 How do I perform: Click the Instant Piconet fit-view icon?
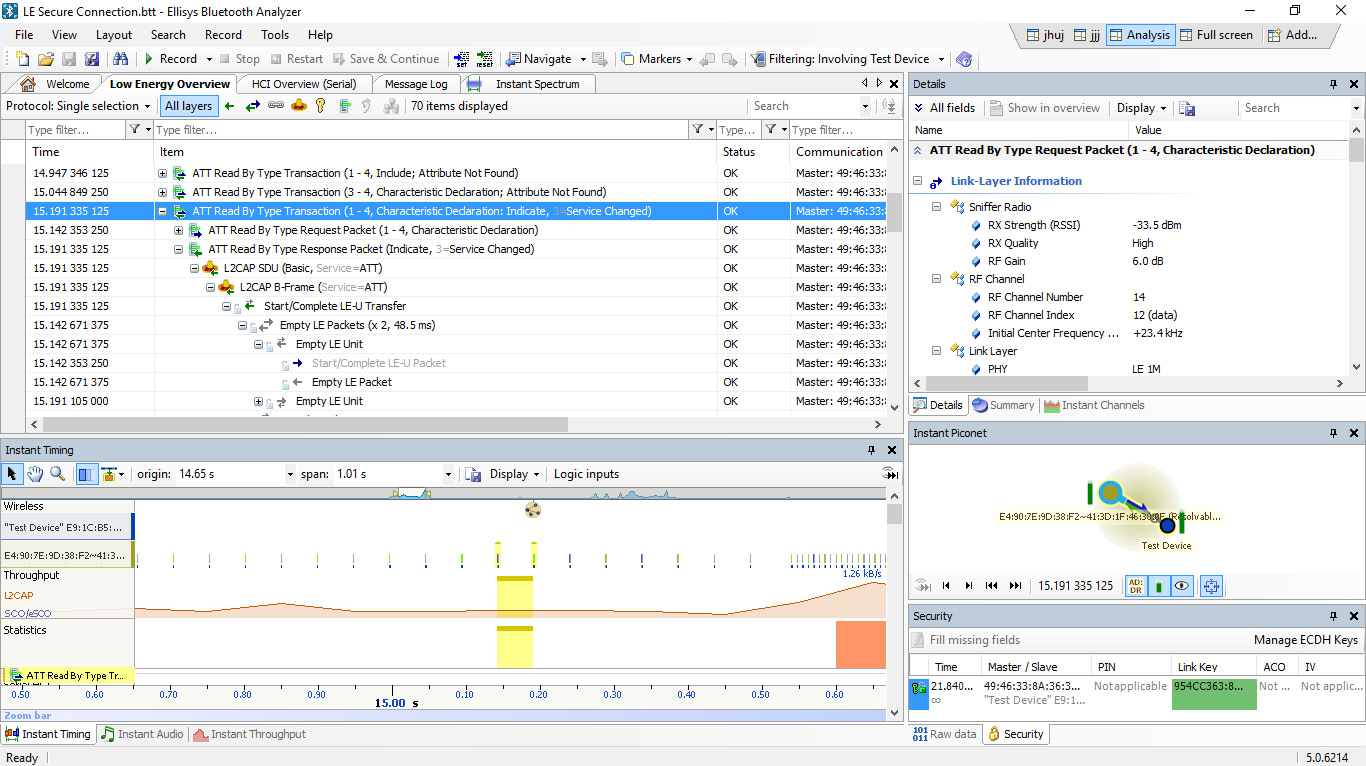tap(1210, 586)
